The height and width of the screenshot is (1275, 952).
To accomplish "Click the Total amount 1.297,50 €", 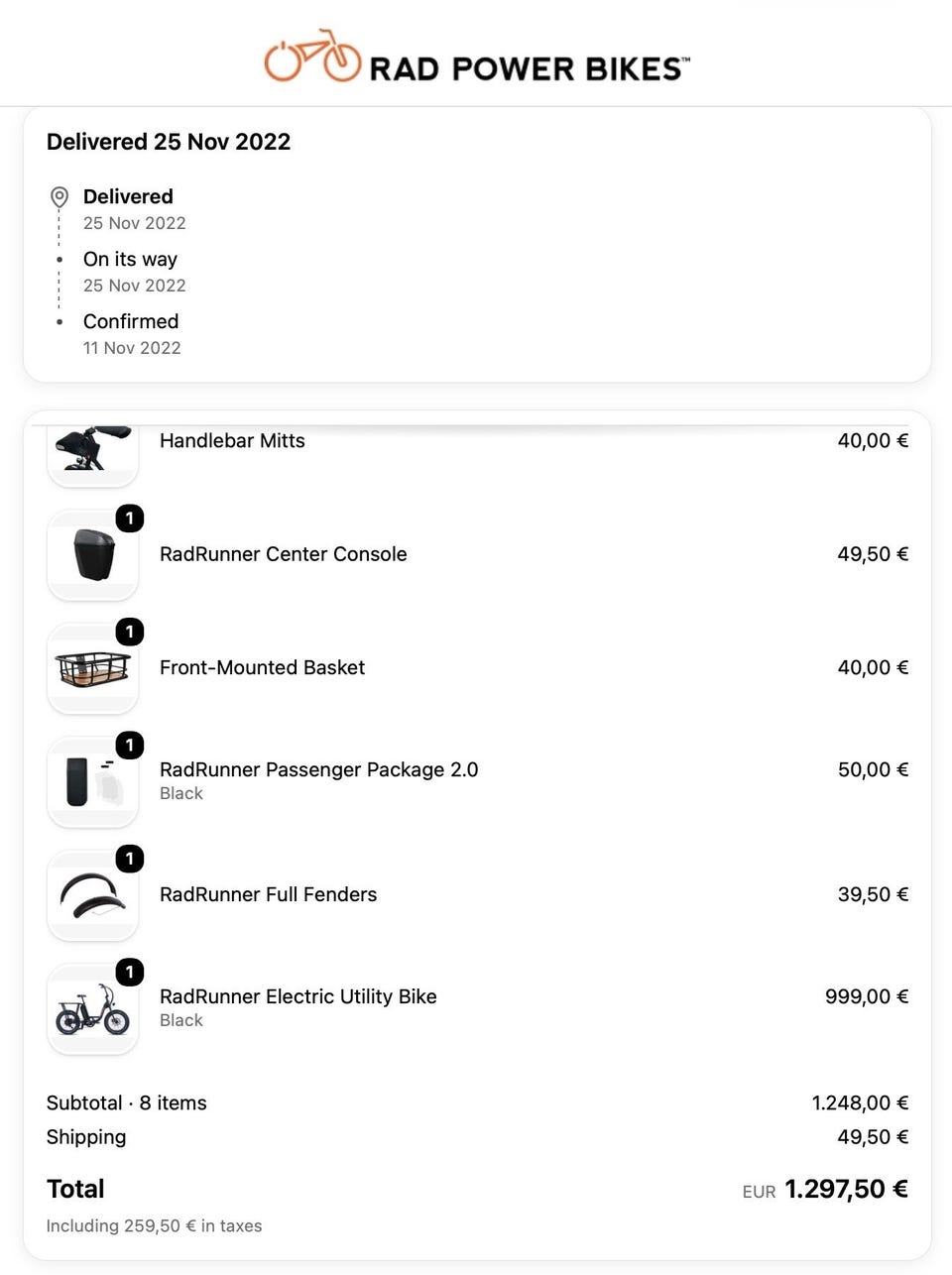I will click(x=846, y=1189).
